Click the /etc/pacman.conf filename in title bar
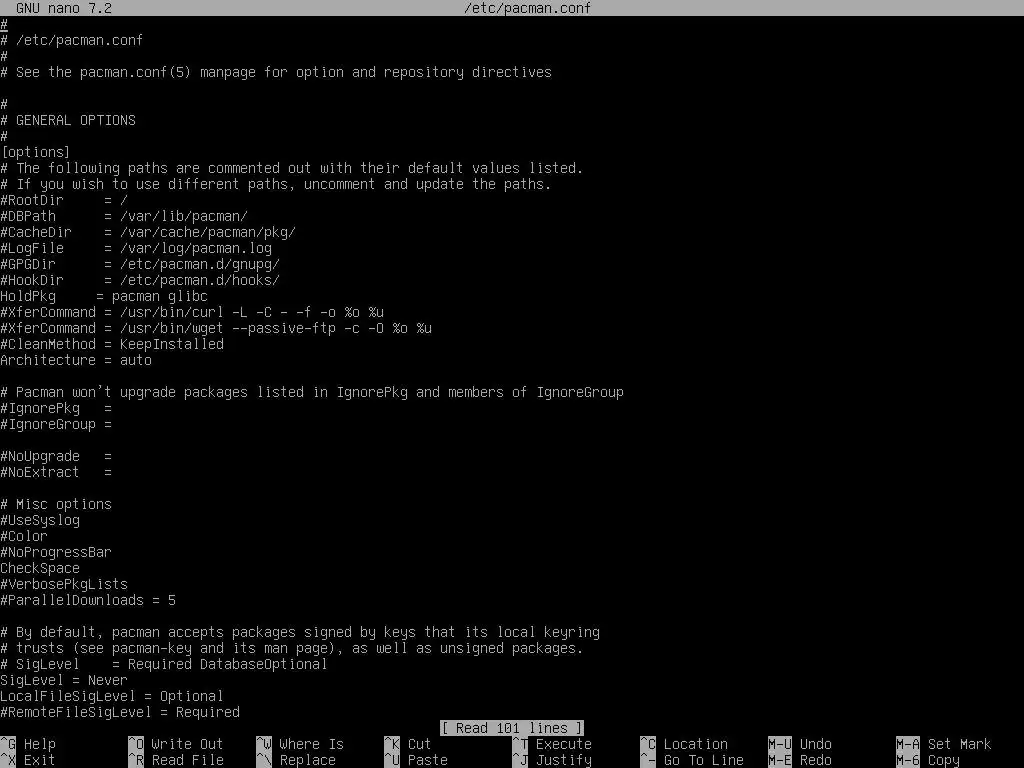Image resolution: width=1024 pixels, height=768 pixels. tap(528, 8)
